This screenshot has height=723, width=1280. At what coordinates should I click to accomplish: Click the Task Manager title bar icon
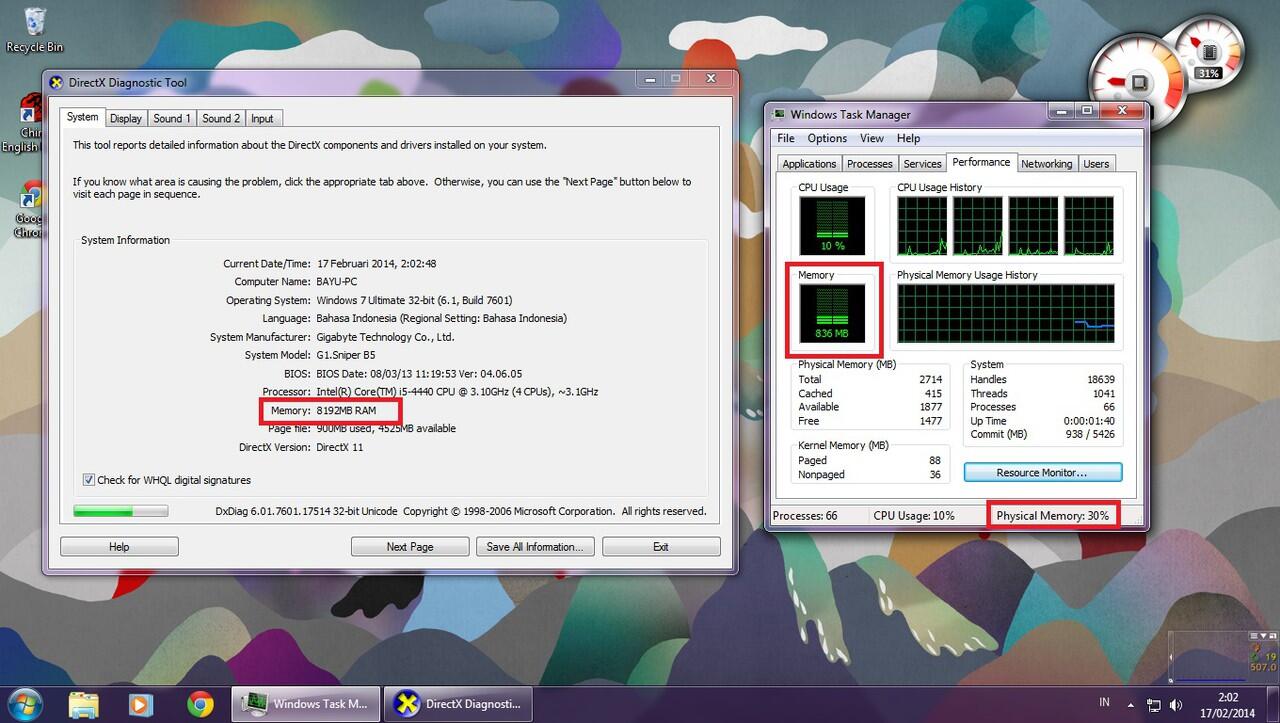(x=778, y=114)
